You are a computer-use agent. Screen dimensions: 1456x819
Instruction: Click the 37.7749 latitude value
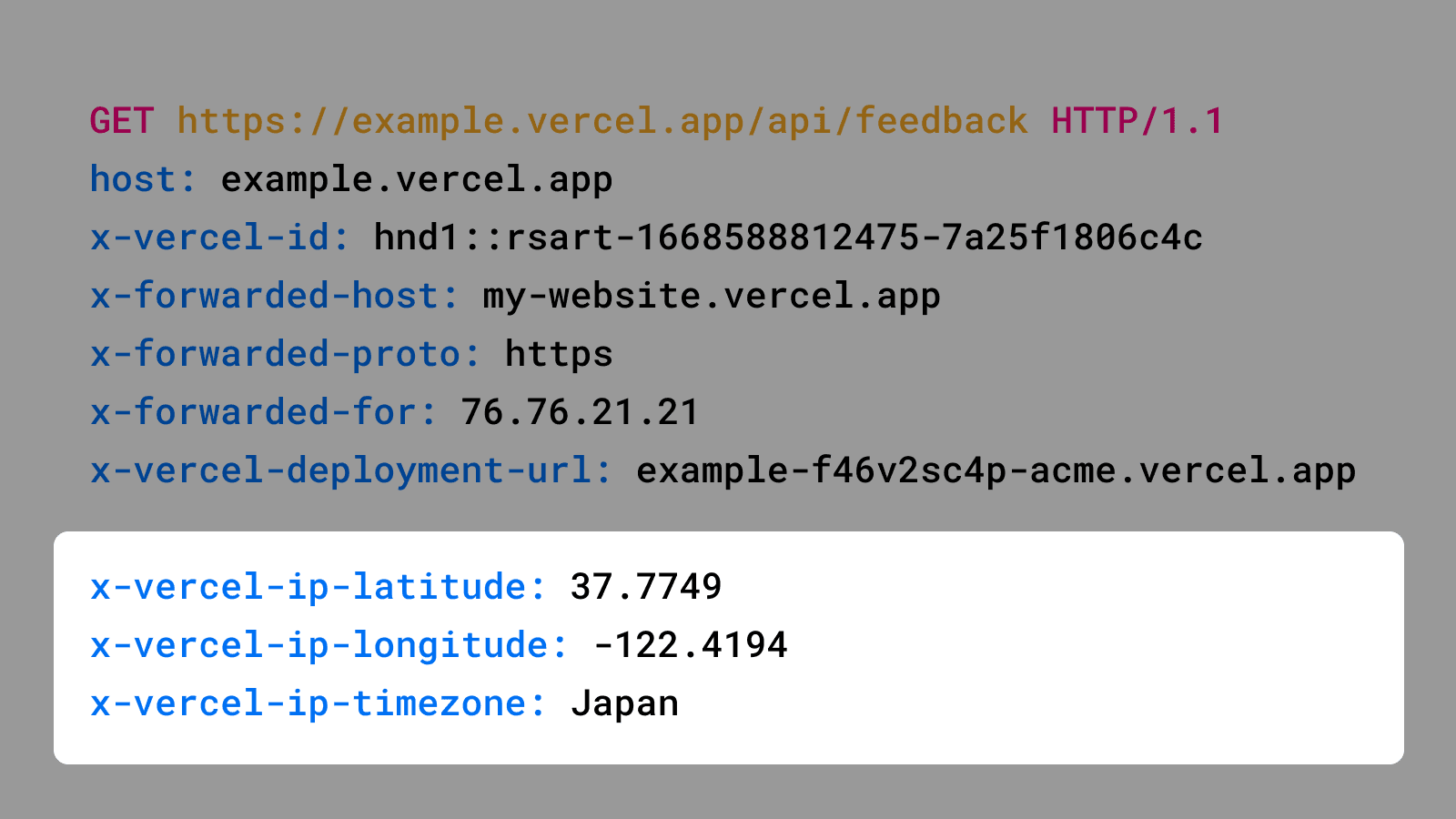645,587
